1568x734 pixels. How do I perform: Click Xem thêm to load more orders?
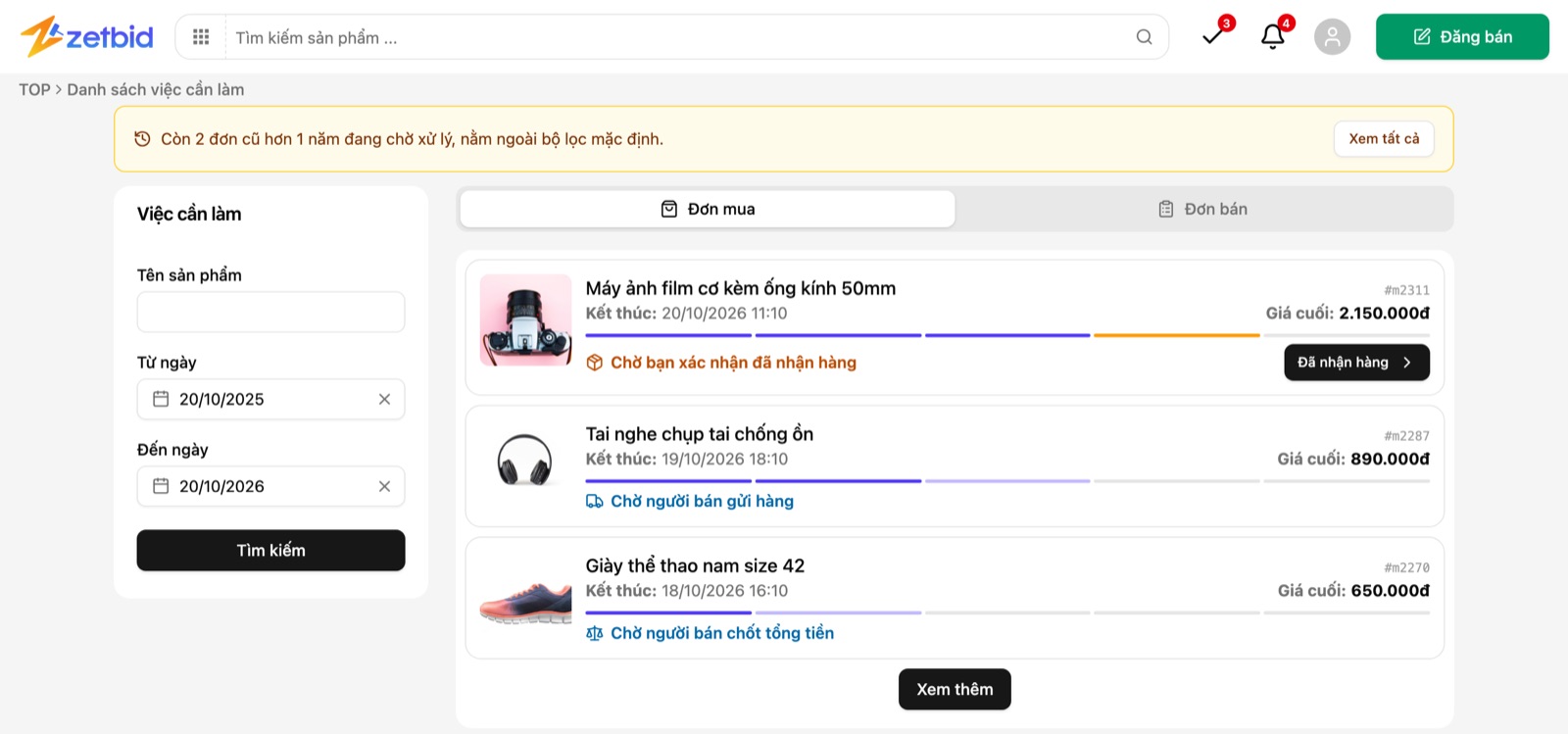pos(955,689)
